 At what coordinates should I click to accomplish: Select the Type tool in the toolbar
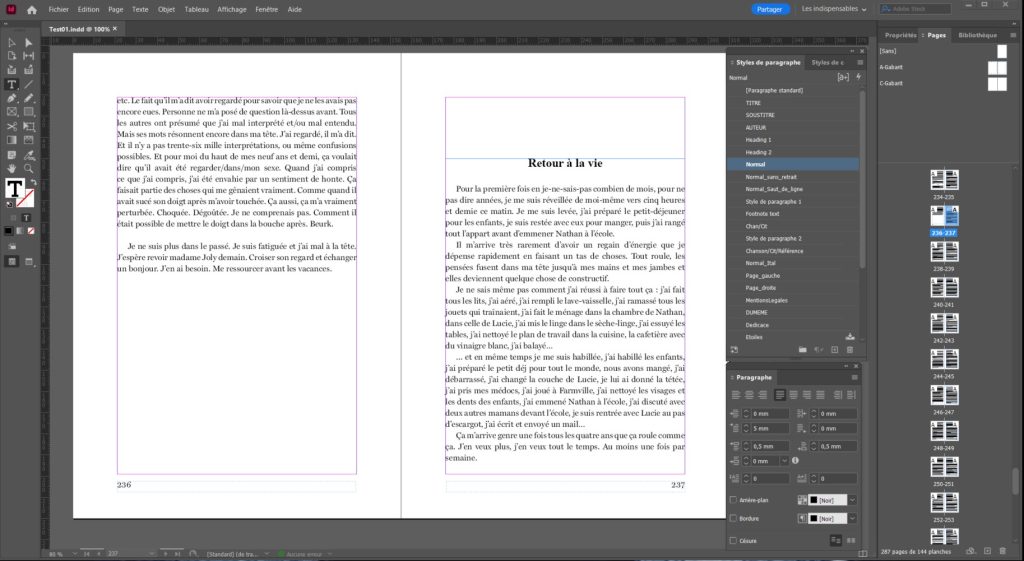coord(11,84)
